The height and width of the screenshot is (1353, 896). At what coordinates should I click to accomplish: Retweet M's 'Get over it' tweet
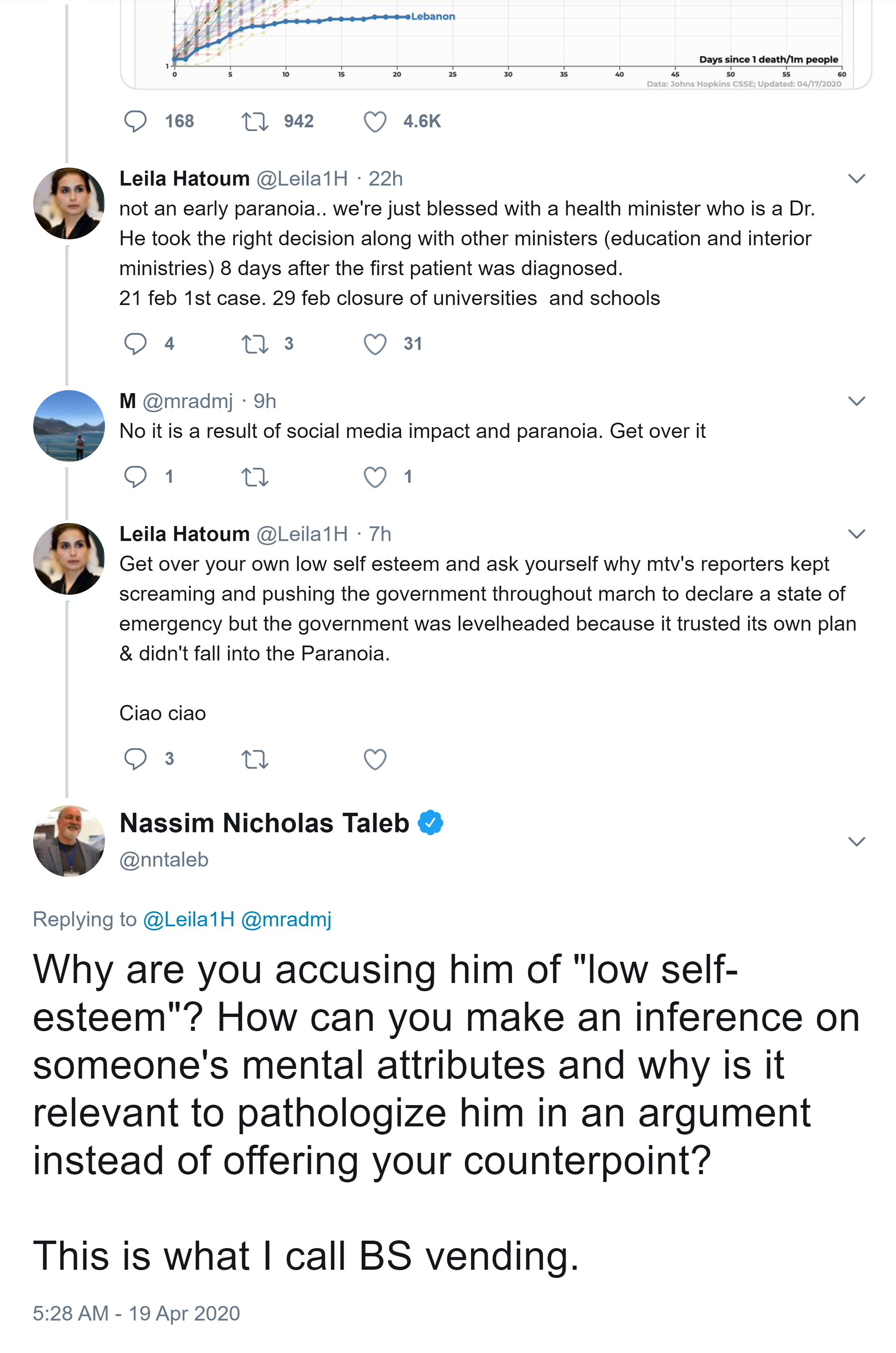click(x=254, y=476)
